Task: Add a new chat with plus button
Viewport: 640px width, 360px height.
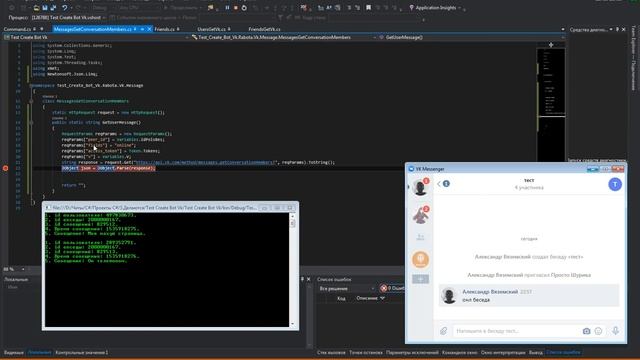Action: point(420,279)
